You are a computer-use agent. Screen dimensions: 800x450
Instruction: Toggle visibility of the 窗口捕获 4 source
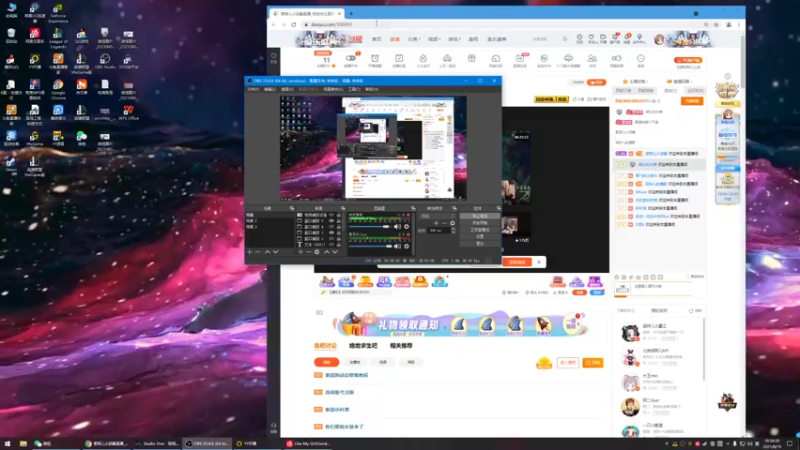point(332,227)
